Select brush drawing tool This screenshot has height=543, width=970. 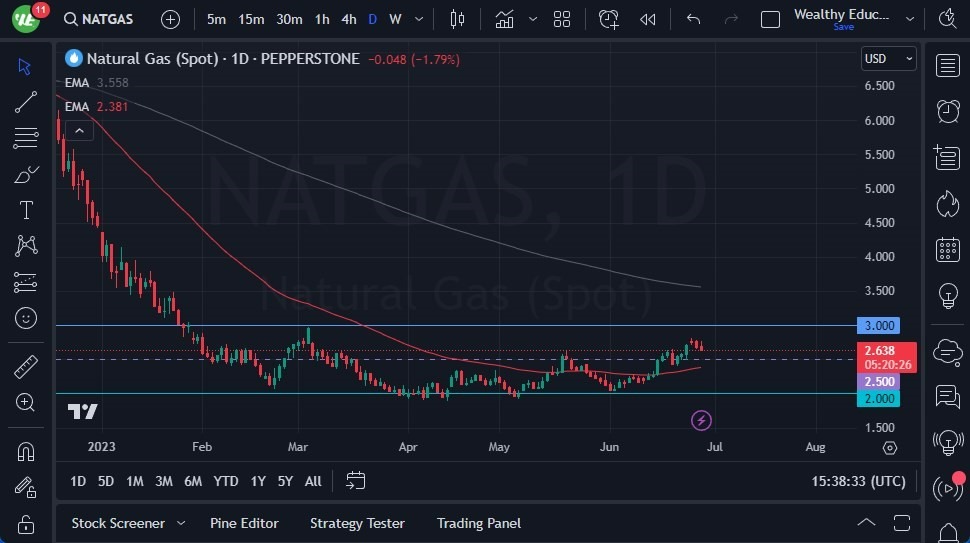pos(25,174)
